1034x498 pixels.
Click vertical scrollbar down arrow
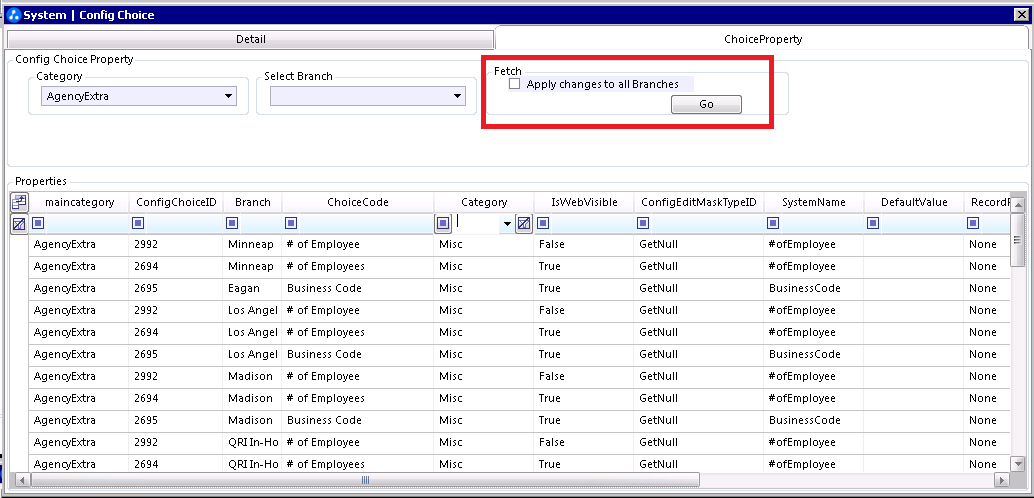(x=1018, y=464)
